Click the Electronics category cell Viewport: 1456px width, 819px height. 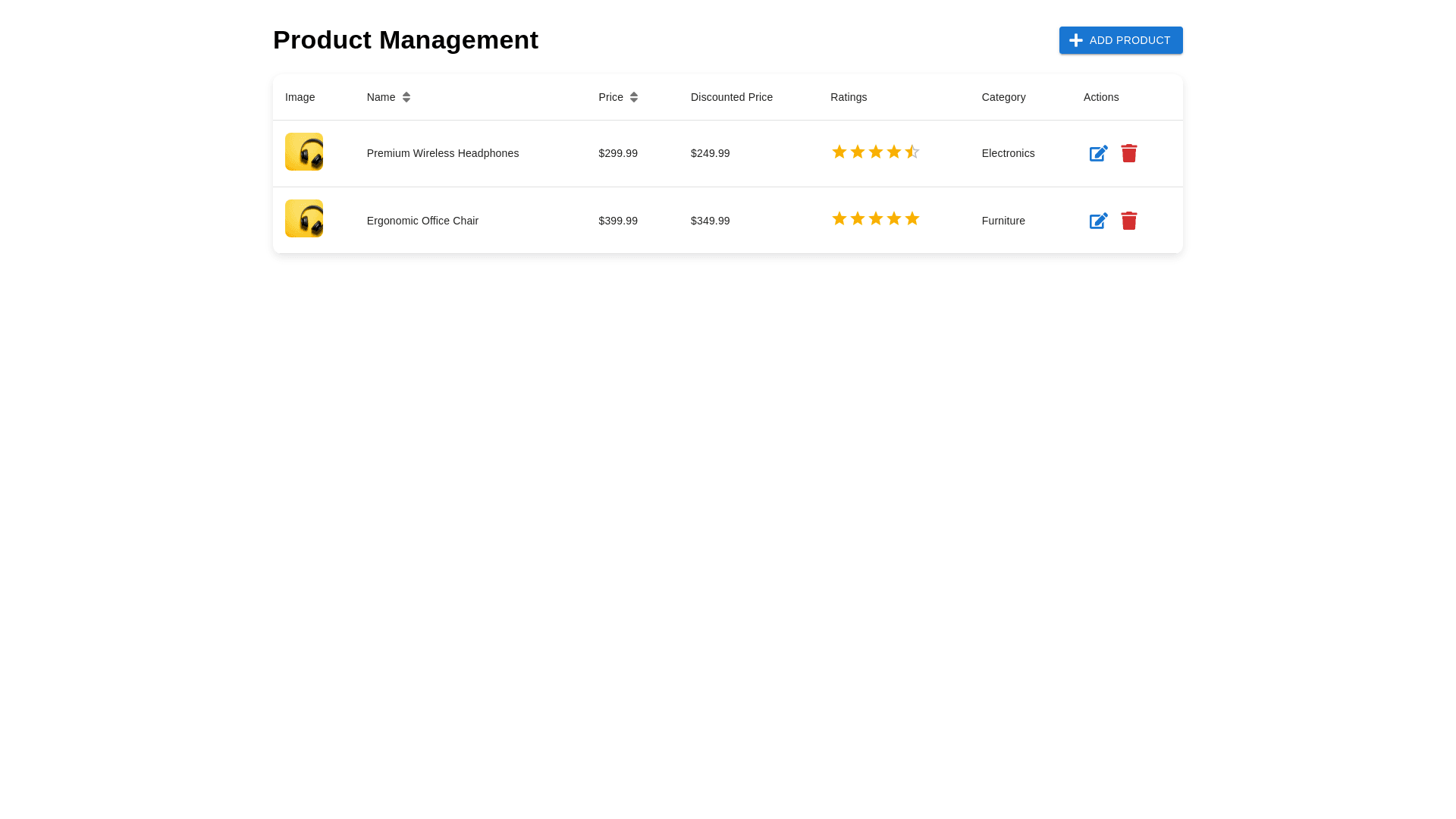pos(1008,153)
